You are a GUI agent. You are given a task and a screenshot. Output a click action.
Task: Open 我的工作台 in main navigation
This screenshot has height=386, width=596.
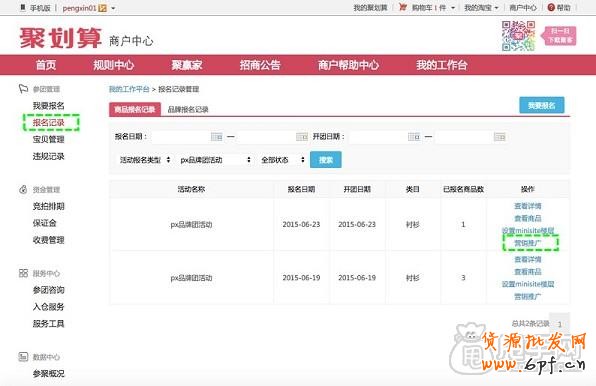click(x=441, y=65)
